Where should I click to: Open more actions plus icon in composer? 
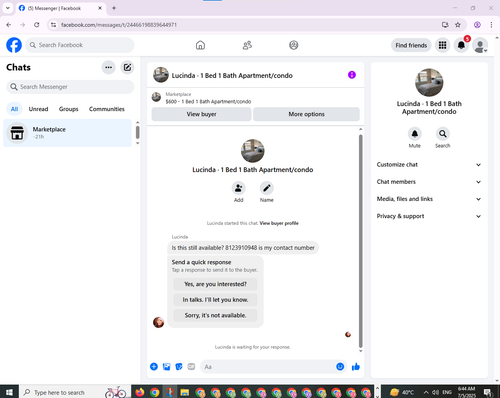pos(154,367)
